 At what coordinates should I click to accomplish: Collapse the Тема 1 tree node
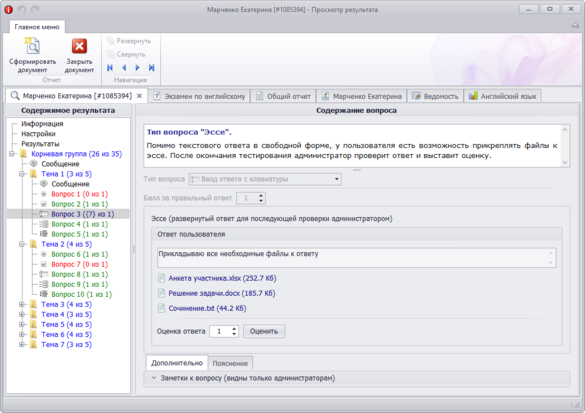point(22,174)
